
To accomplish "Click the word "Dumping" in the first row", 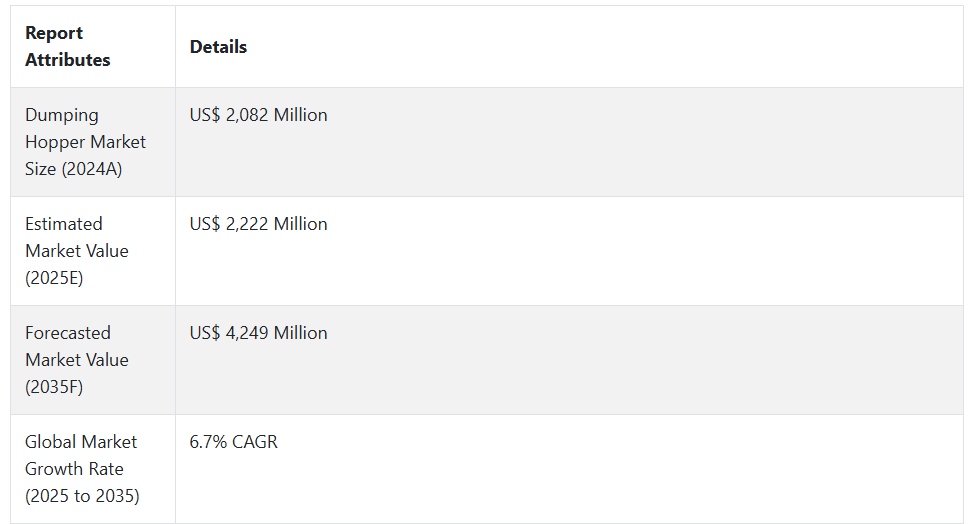I will pyautogui.click(x=62, y=115).
